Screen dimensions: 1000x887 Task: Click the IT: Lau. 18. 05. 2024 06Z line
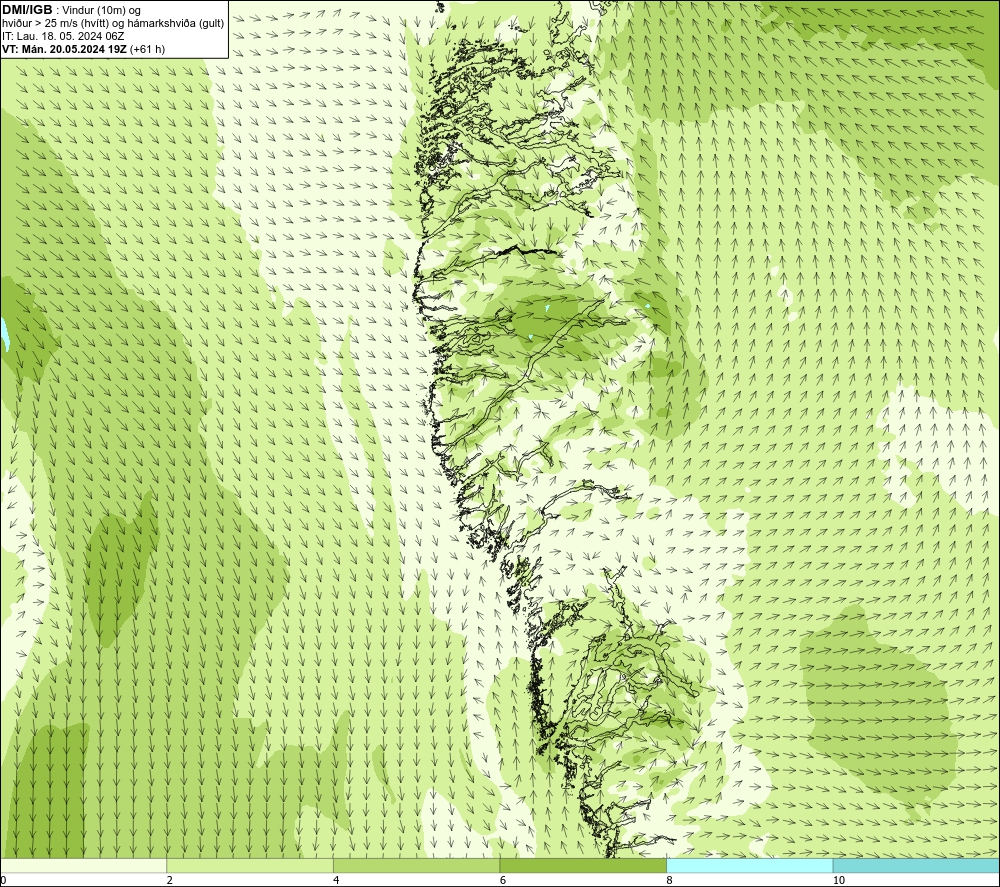63,36
